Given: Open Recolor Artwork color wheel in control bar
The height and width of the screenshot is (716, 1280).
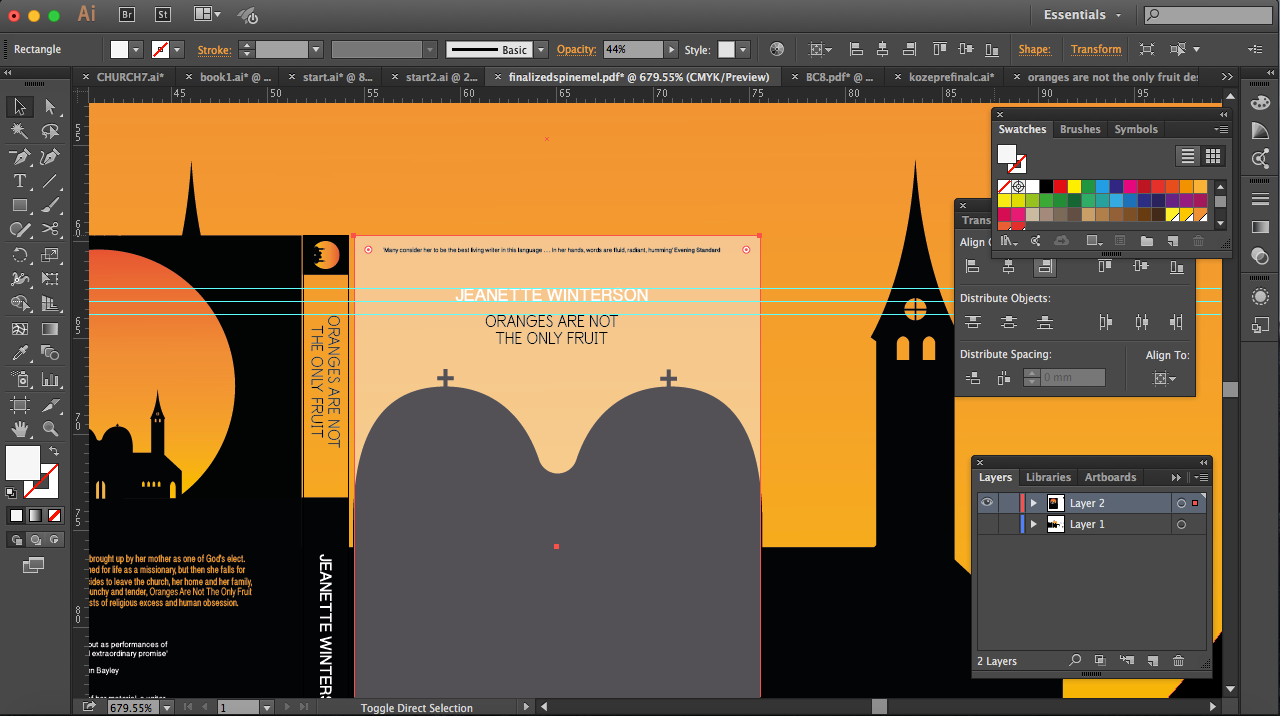Looking at the screenshot, I should point(777,49).
